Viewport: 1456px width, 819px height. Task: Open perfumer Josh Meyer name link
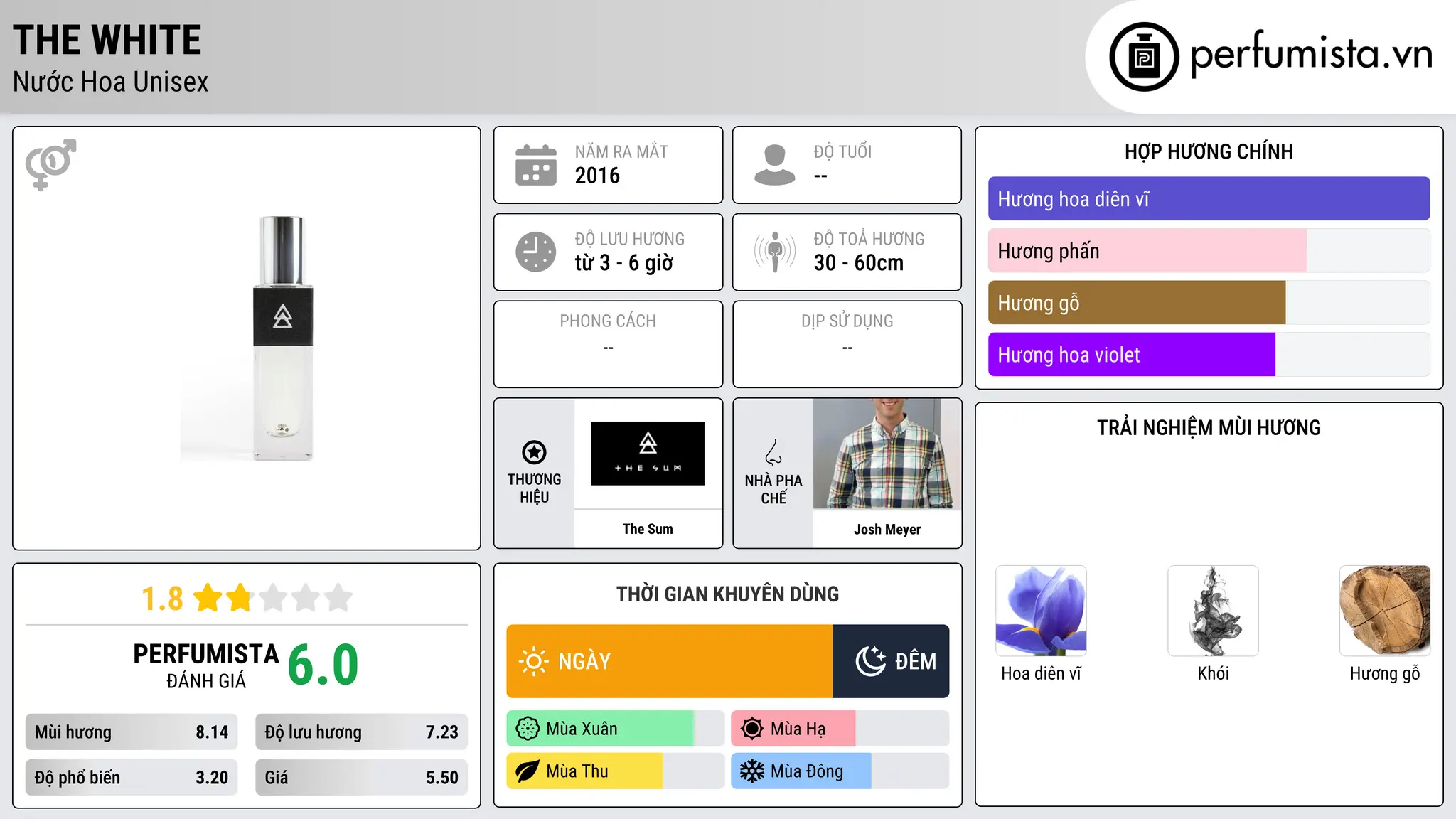pyautogui.click(x=887, y=529)
